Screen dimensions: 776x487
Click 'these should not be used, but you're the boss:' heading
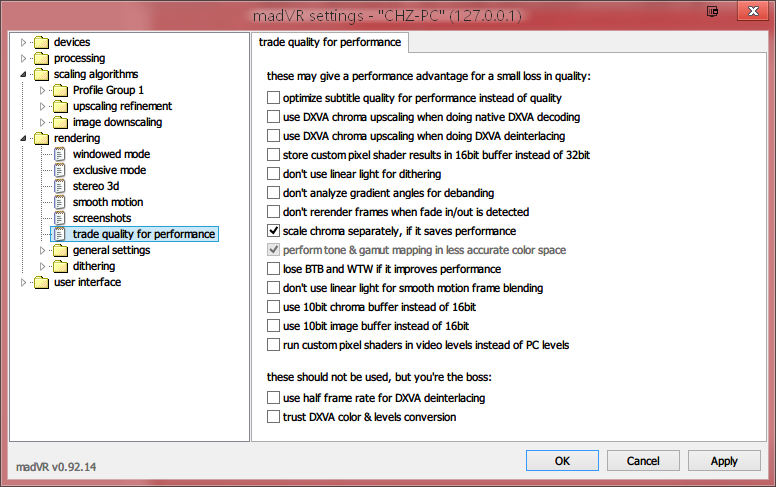pyautogui.click(x=379, y=377)
